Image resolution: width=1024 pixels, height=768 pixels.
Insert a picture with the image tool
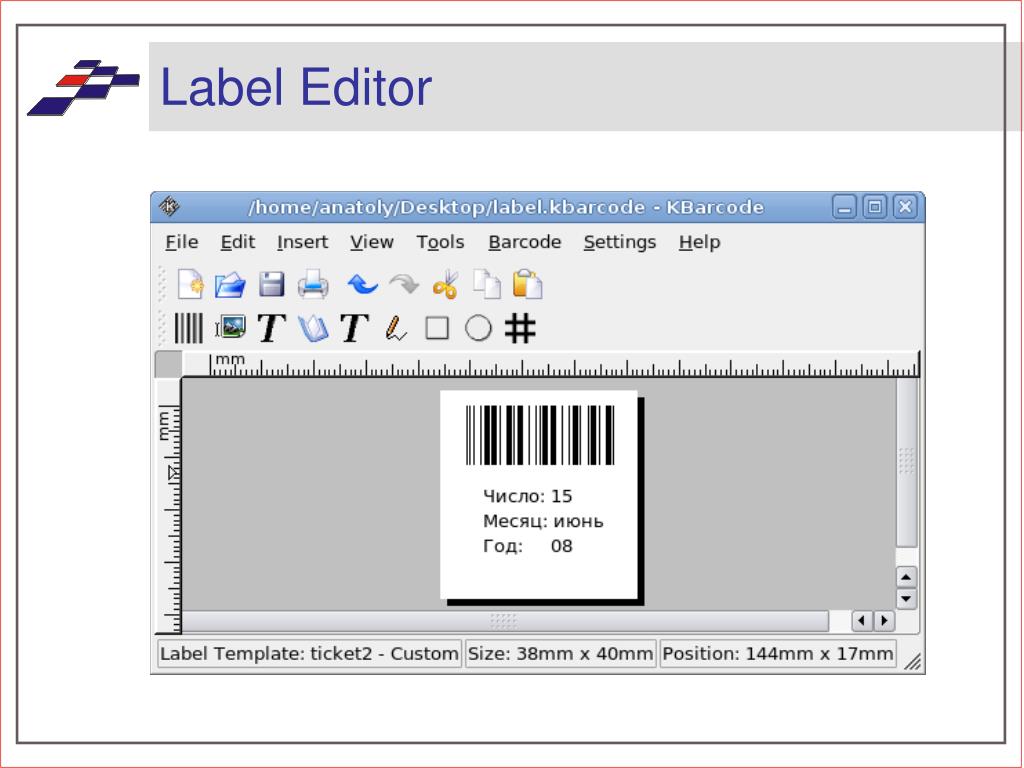[230, 327]
